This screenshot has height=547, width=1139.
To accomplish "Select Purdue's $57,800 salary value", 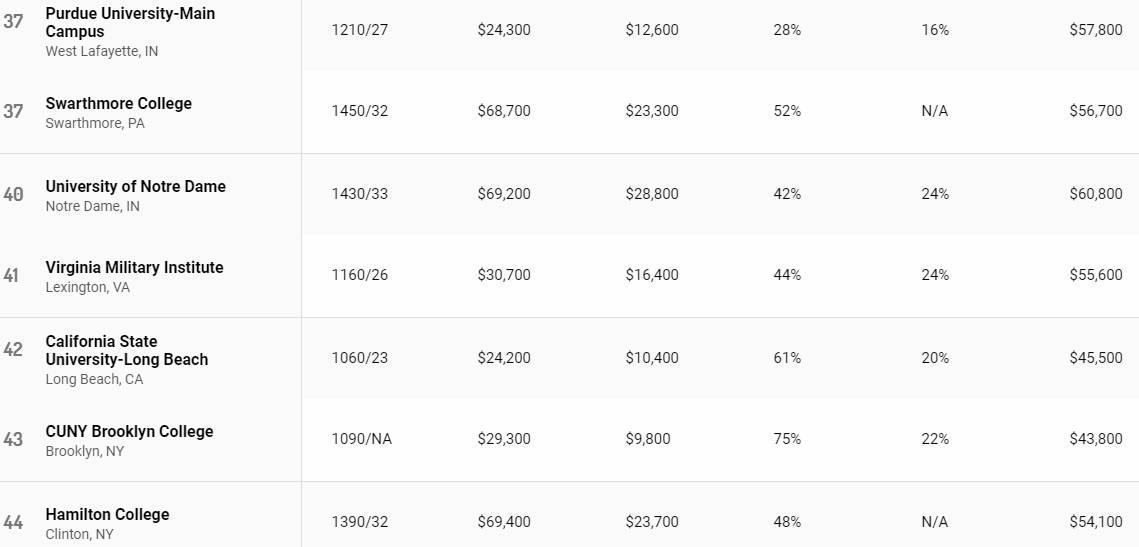I will (x=1095, y=30).
